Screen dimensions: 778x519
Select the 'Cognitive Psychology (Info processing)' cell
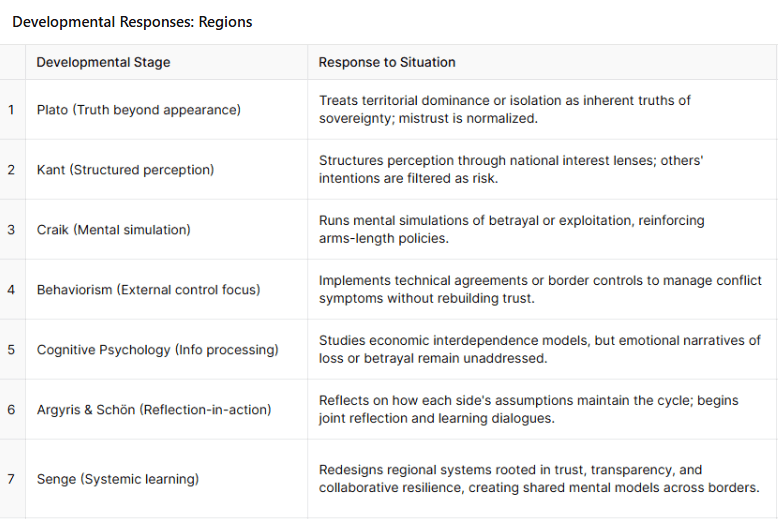(157, 350)
